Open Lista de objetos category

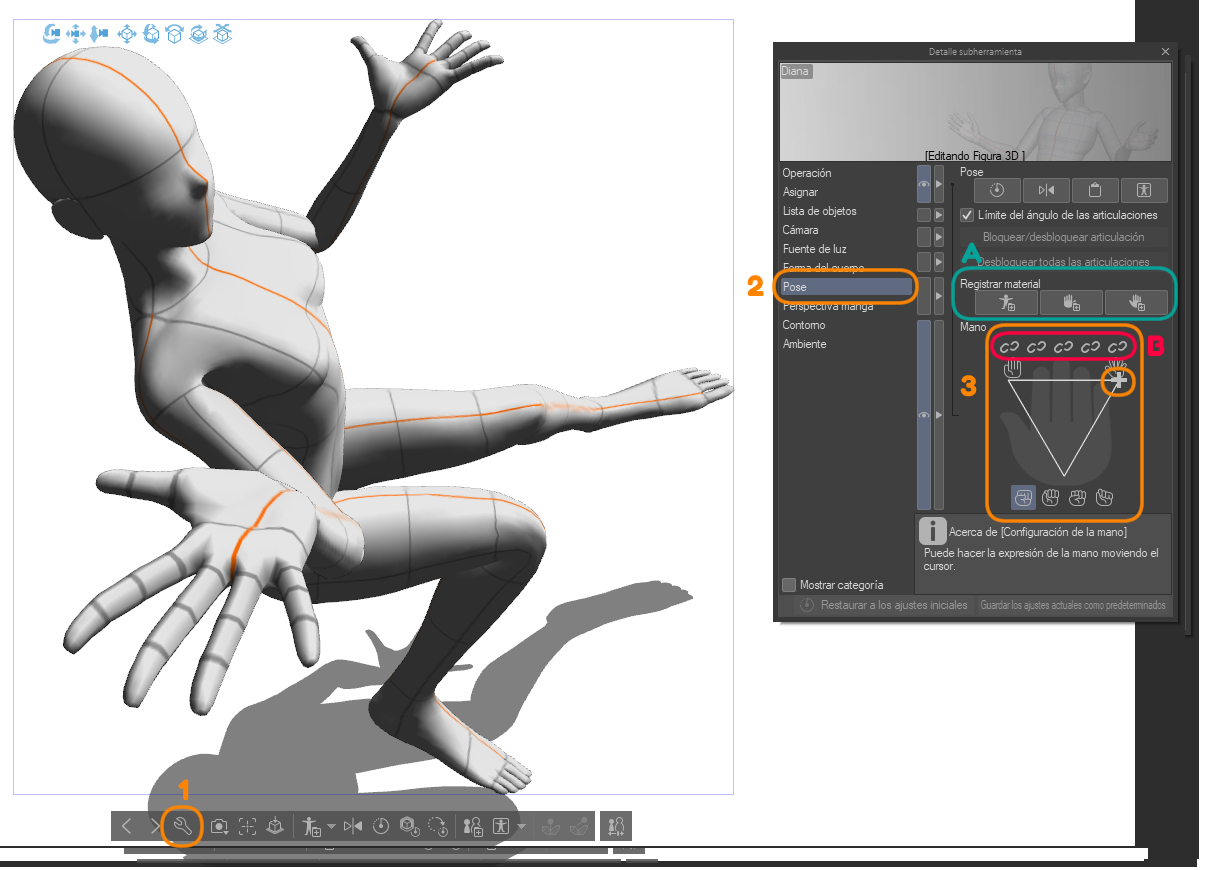pyautogui.click(x=819, y=211)
